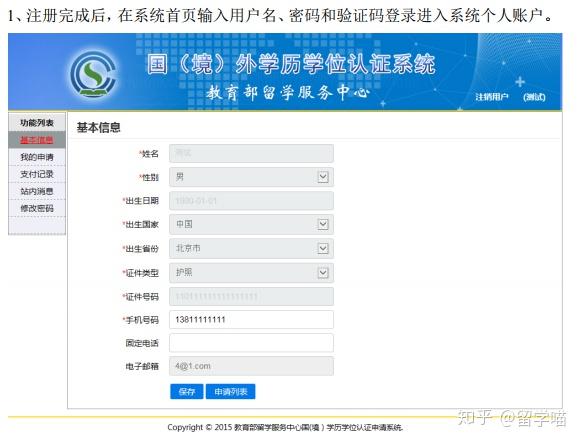
Task: Click the 出生日期 birth date field
Action: pyautogui.click(x=251, y=201)
